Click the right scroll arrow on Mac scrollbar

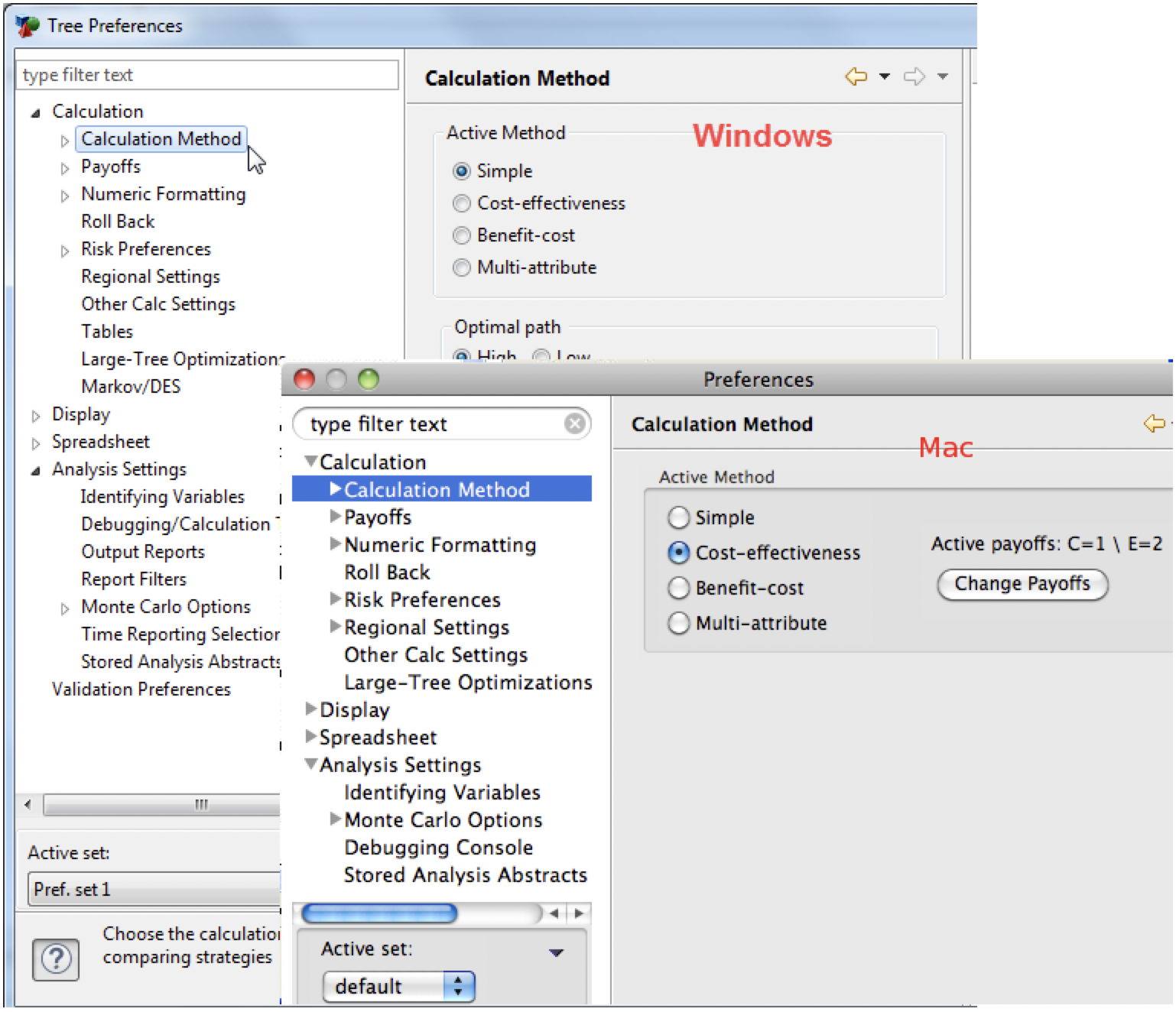pyautogui.click(x=578, y=913)
